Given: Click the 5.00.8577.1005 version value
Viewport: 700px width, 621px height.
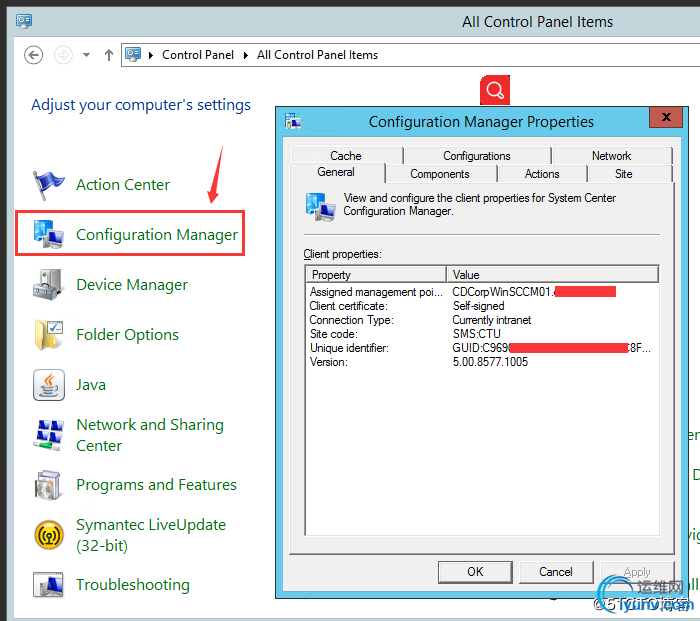Looking at the screenshot, I should point(490,362).
